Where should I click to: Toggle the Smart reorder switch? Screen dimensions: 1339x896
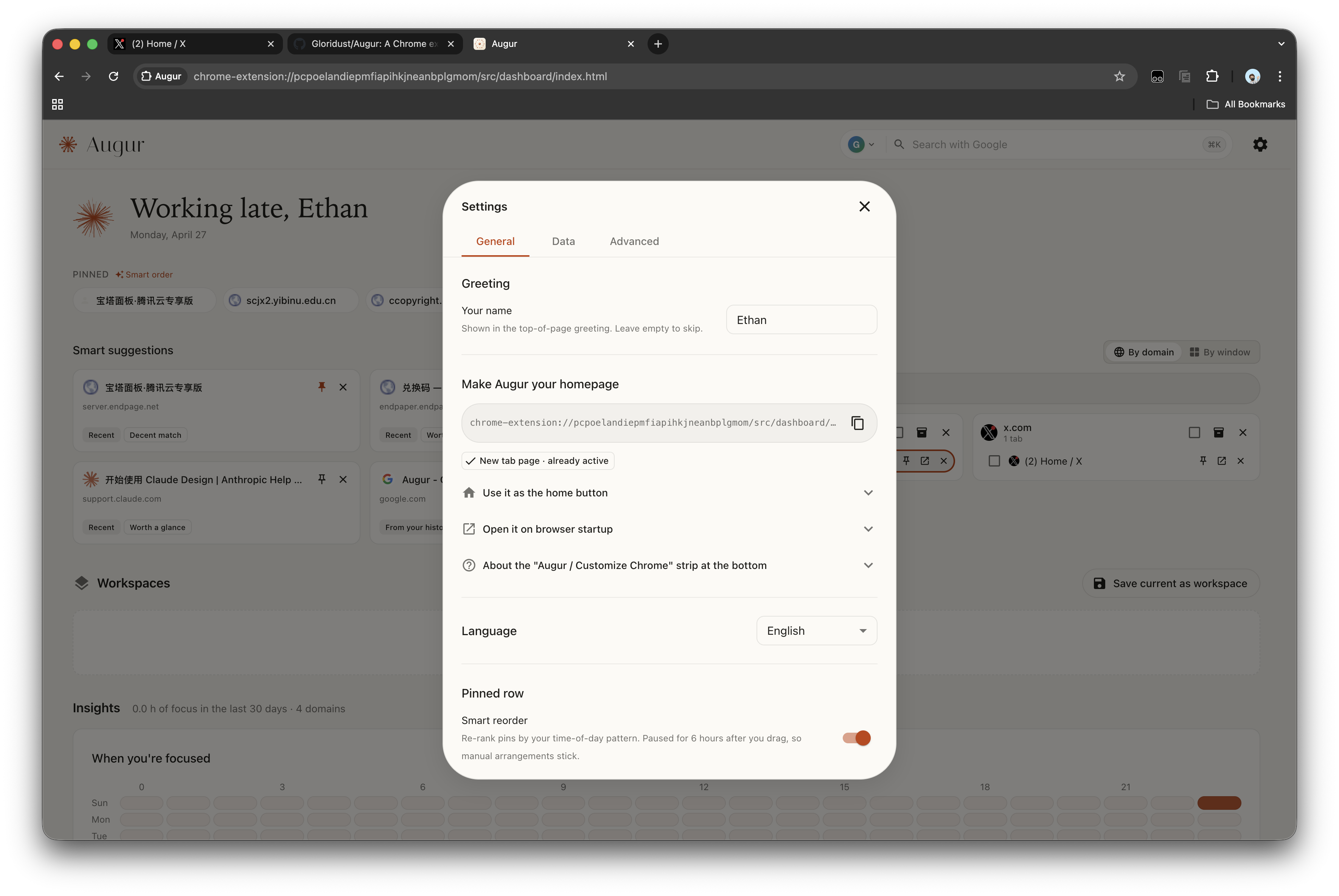(x=856, y=738)
